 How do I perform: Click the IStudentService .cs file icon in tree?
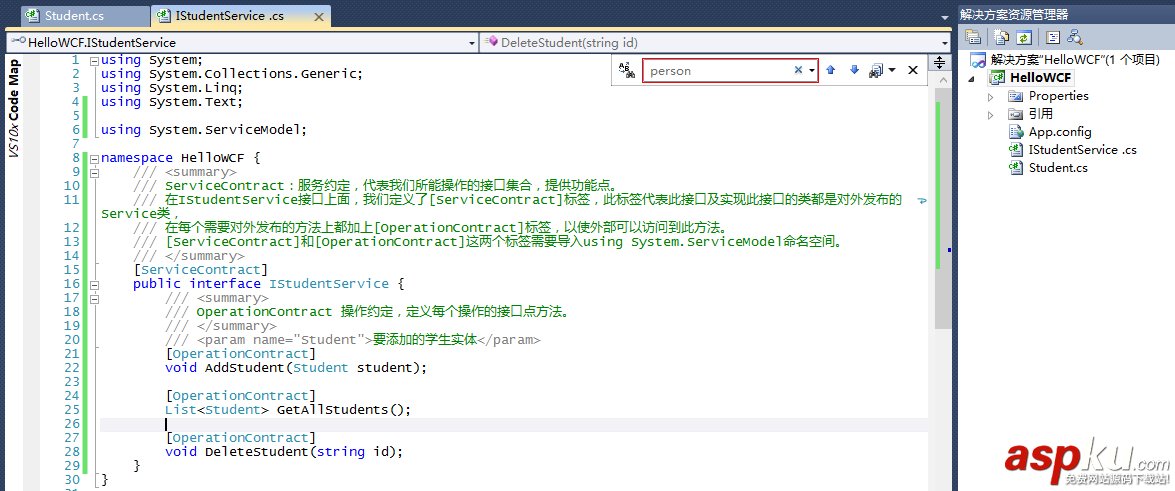click(x=1016, y=150)
